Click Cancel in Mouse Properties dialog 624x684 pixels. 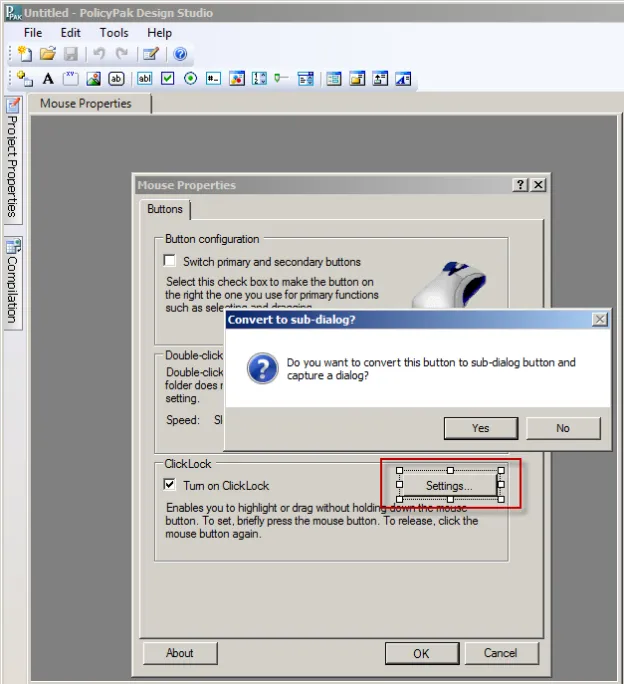(x=501, y=653)
